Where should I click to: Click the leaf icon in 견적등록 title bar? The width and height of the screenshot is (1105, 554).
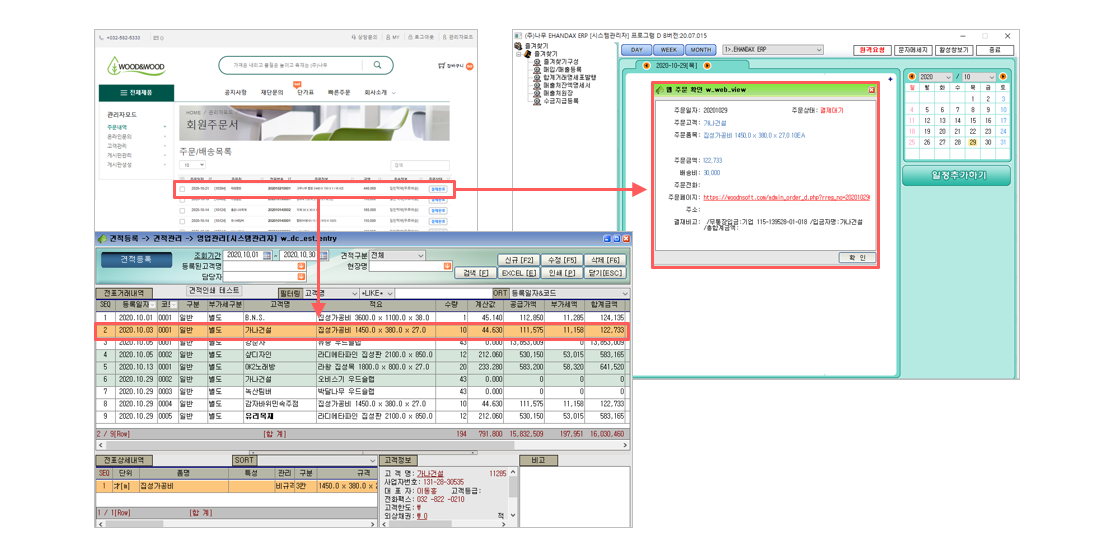tap(102, 239)
